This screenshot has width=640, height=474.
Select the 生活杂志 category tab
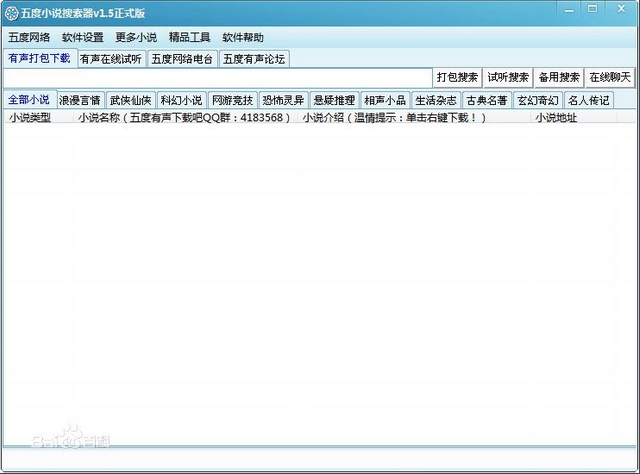click(436, 100)
